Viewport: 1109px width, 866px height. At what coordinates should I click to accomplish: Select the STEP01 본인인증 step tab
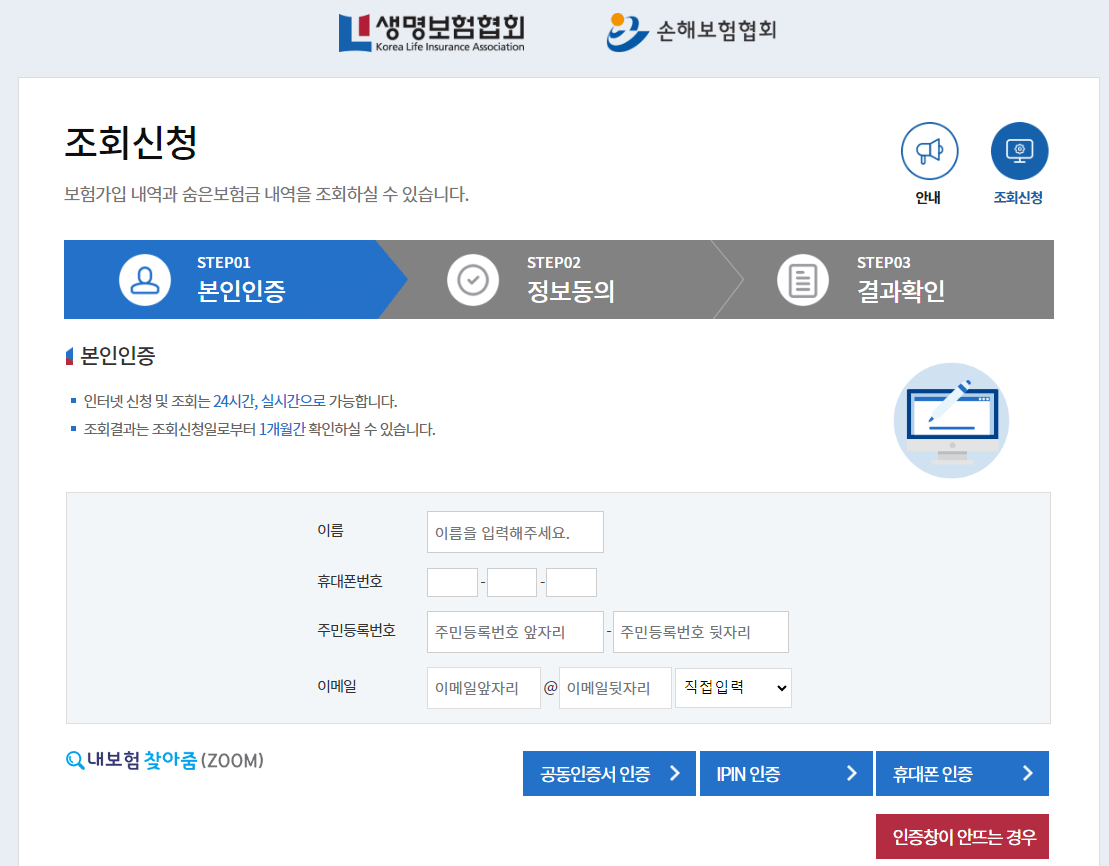pos(236,279)
